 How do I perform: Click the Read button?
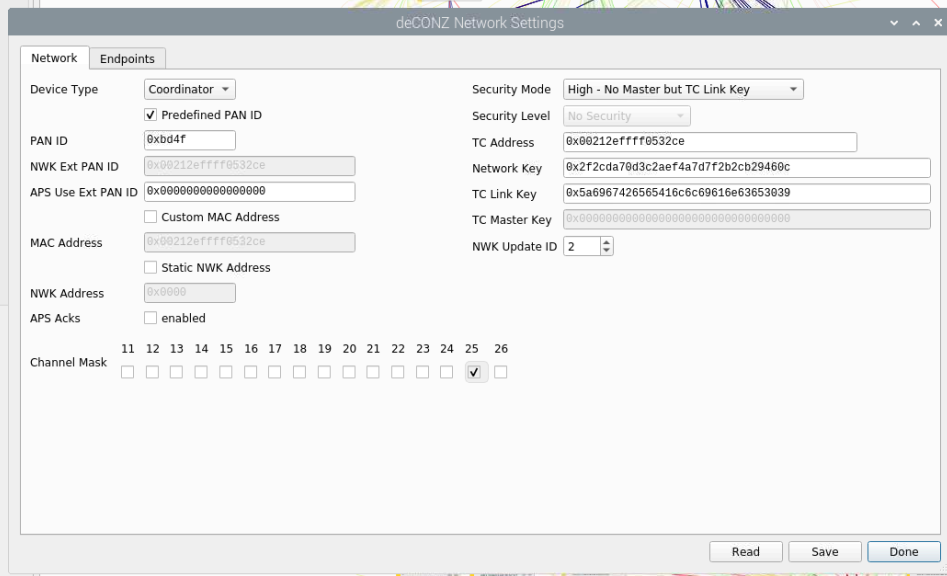746,552
